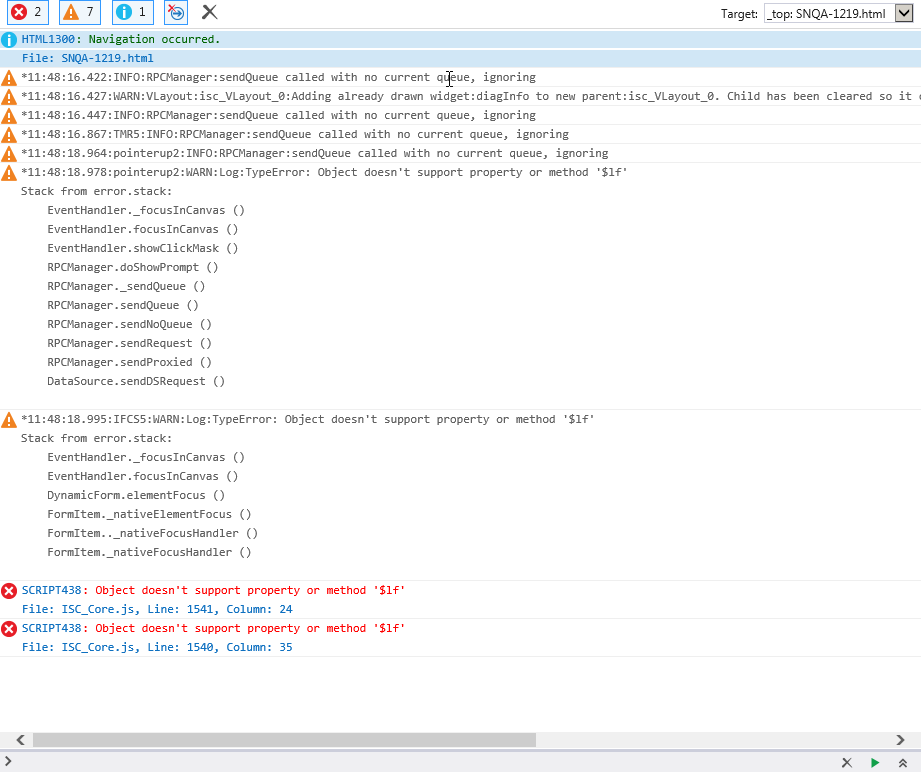921x772 pixels.
Task: Click the horizontal scrollbar left arrow
Action: pos(20,740)
